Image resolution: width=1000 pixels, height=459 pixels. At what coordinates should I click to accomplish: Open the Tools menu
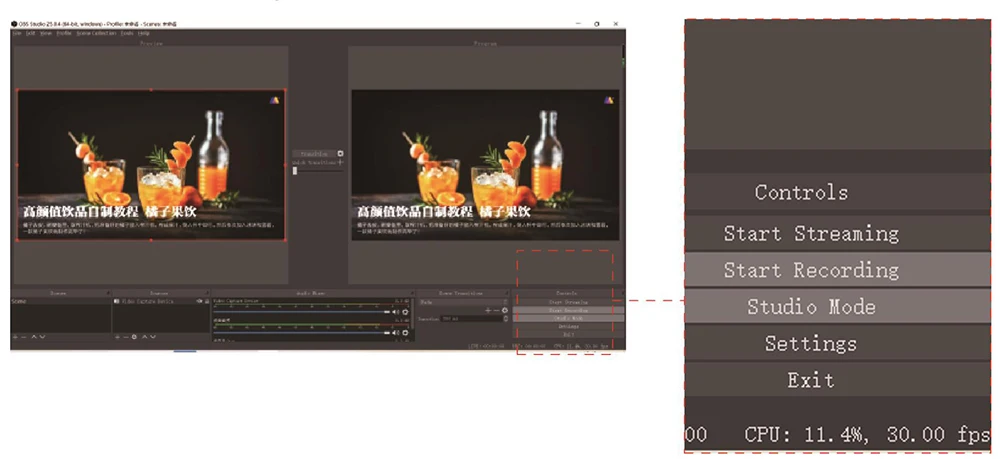coord(126,33)
